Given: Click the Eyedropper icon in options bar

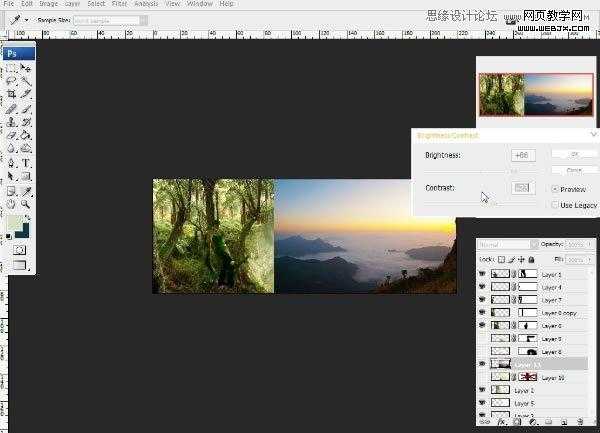Looking at the screenshot, I should pyautogui.click(x=18, y=19).
